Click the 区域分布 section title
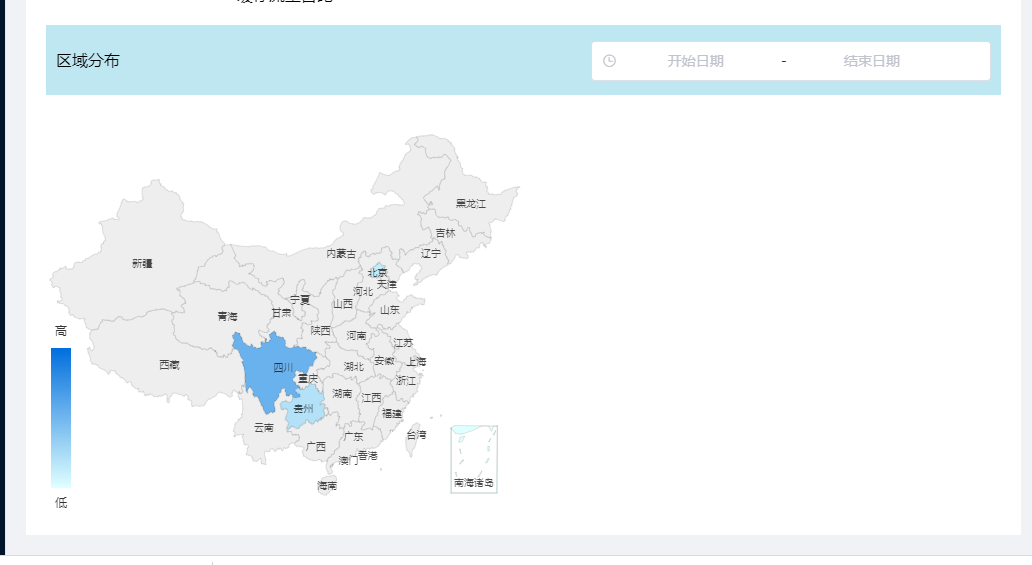Viewport: 1032px width, 565px height. pos(88,61)
